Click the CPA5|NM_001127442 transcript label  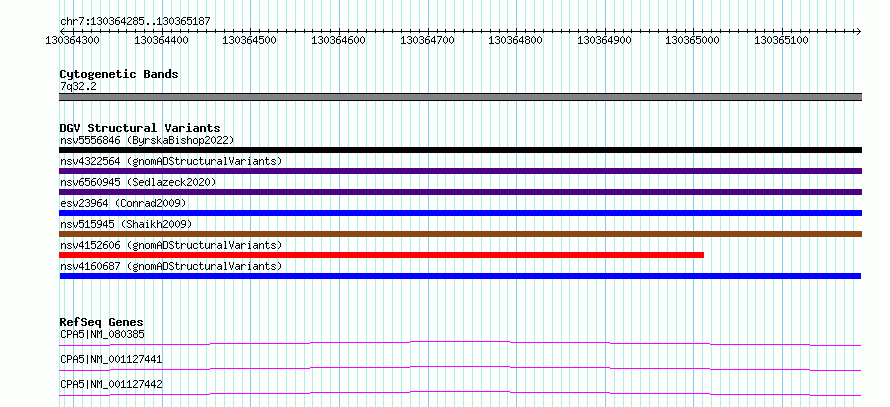click(x=111, y=384)
